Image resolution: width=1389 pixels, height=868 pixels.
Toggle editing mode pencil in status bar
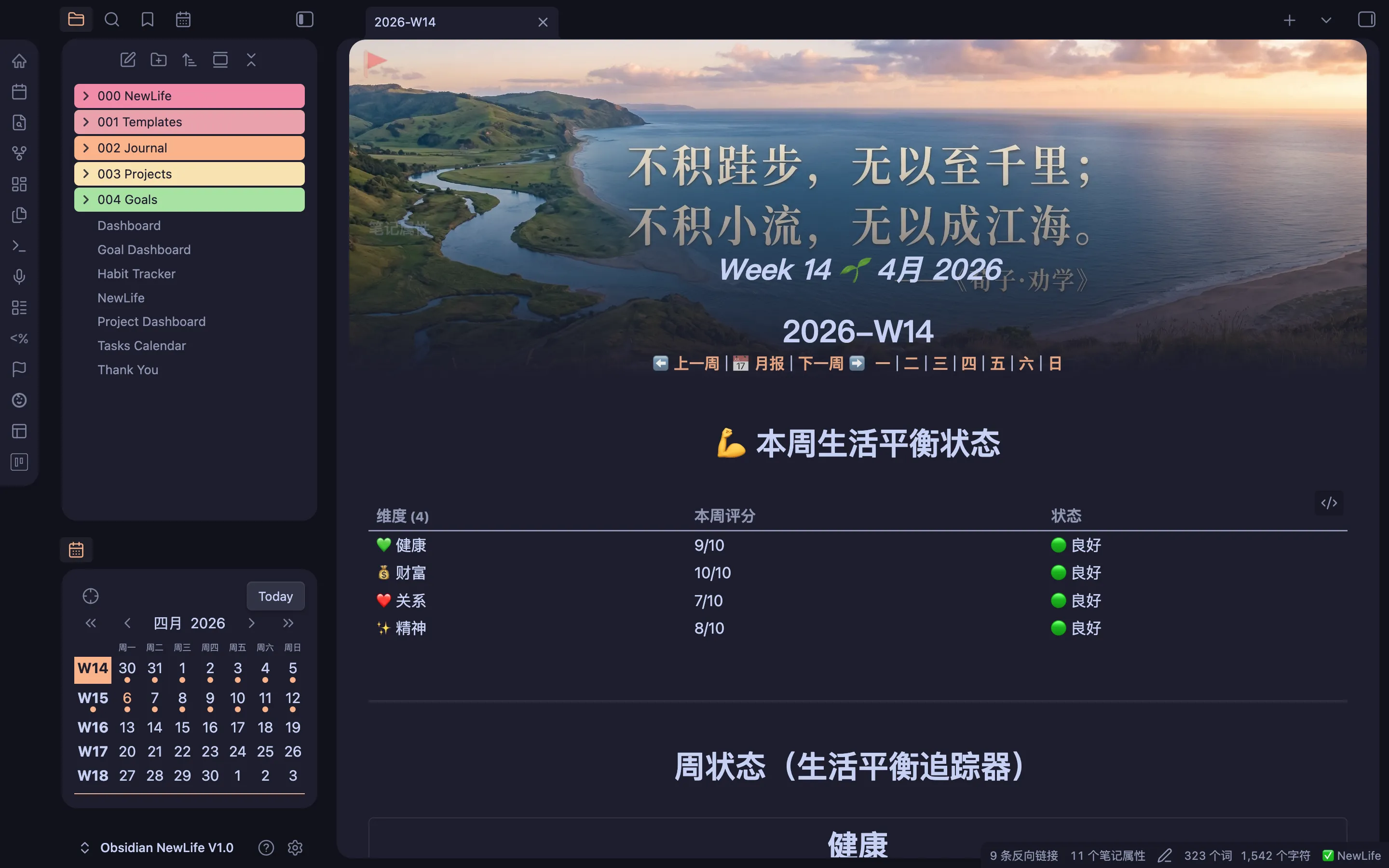point(1165,855)
